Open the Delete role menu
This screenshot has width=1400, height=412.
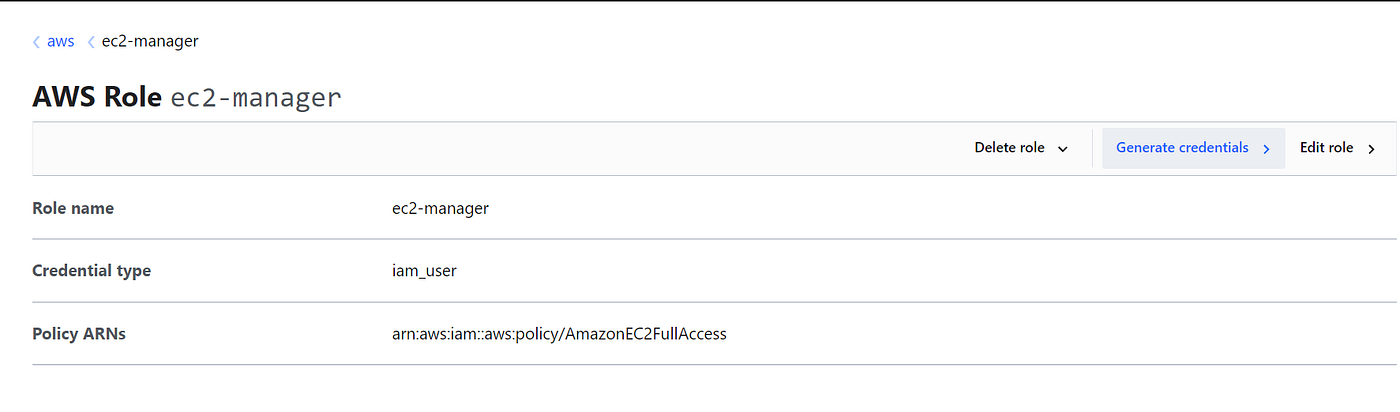1010,148
